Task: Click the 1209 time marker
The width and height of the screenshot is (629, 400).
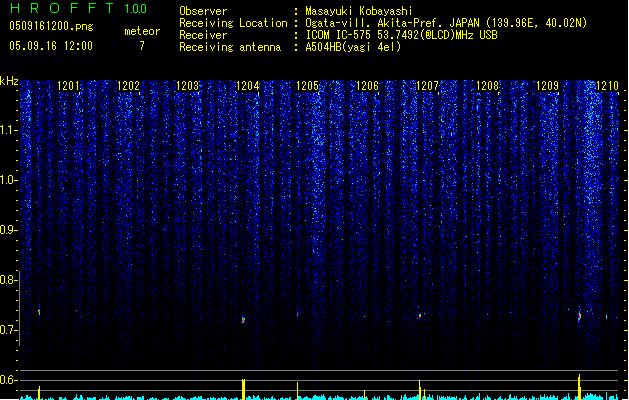Action: (x=548, y=86)
